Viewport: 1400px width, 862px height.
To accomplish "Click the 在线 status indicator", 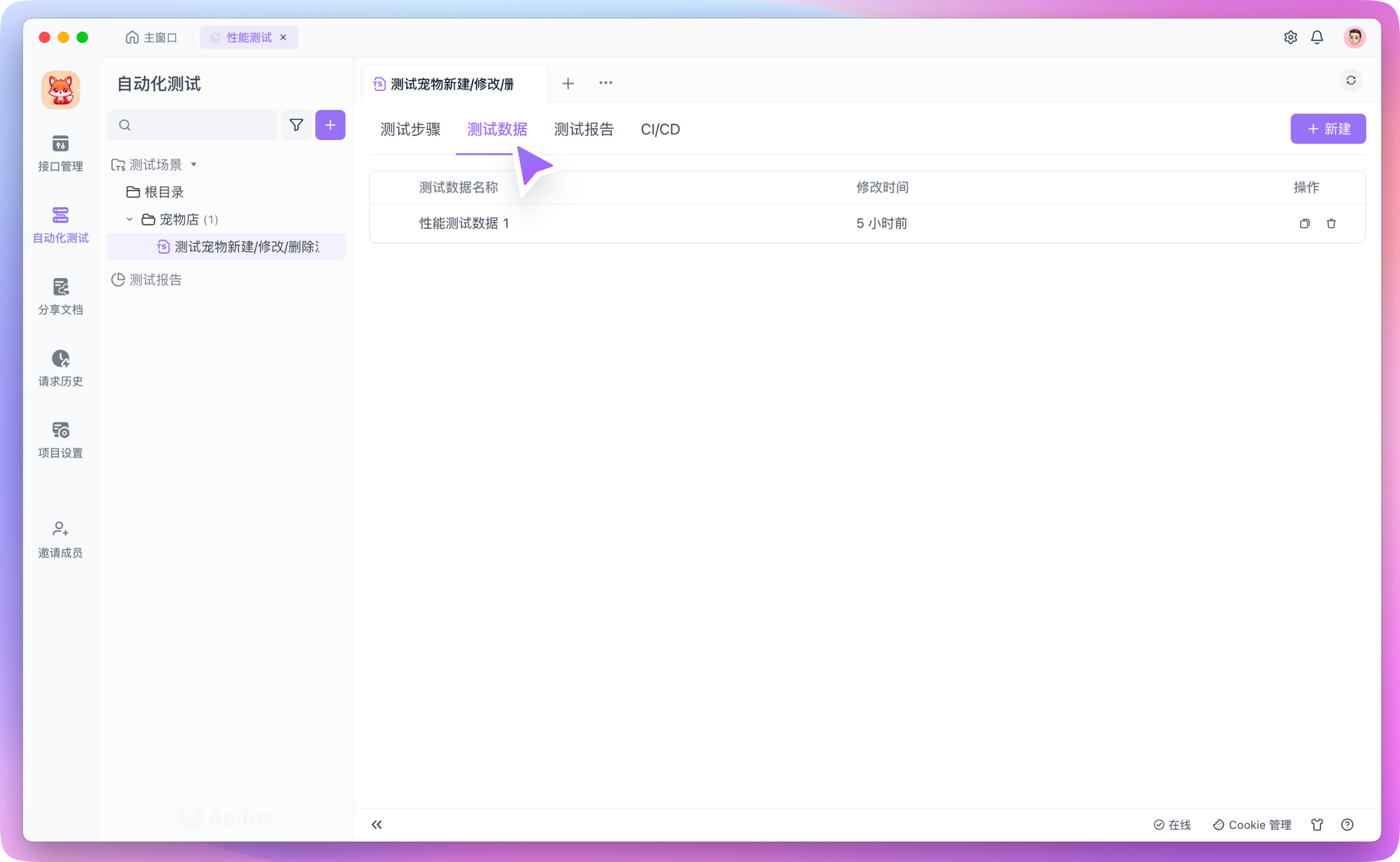I will [1172, 825].
